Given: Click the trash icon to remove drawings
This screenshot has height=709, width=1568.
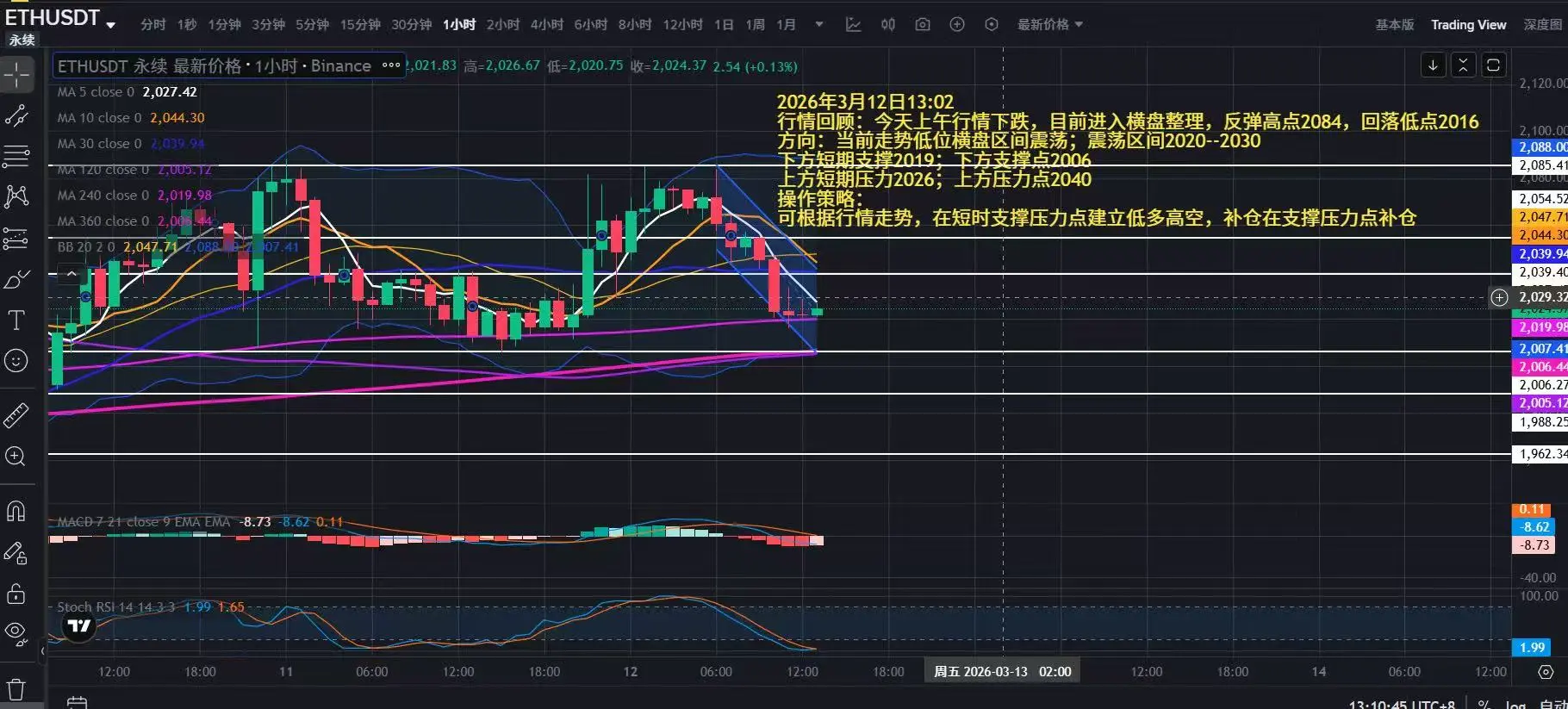Looking at the screenshot, I should click(16, 689).
